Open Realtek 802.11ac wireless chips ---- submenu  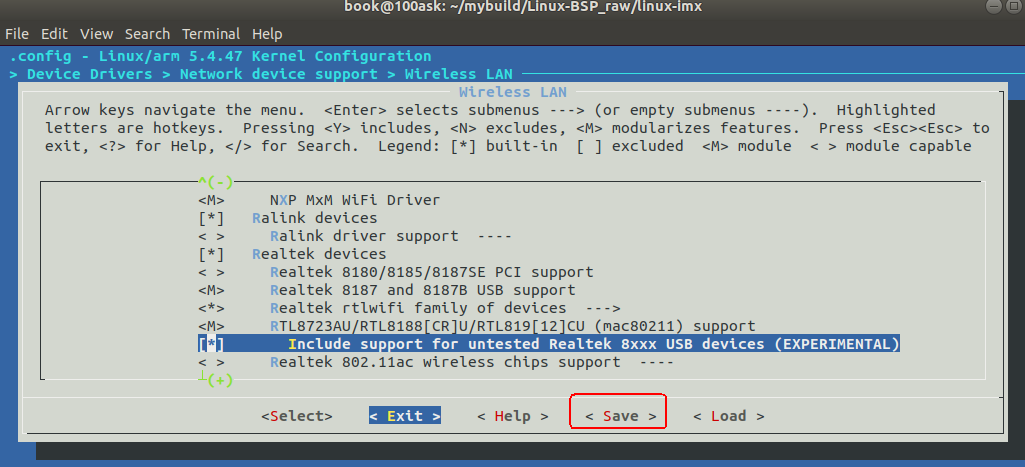coord(656,362)
